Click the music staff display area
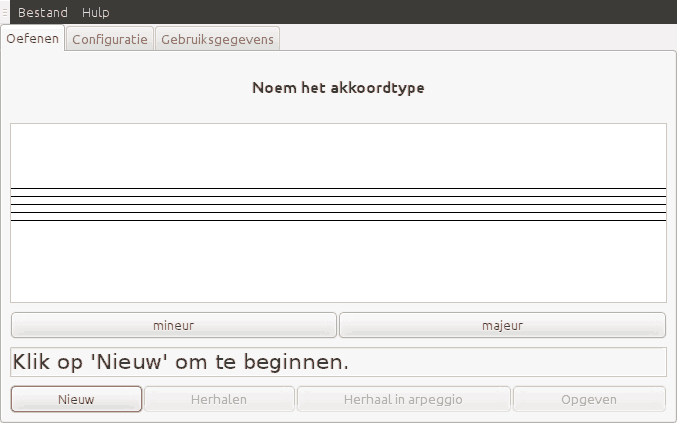 pos(338,213)
